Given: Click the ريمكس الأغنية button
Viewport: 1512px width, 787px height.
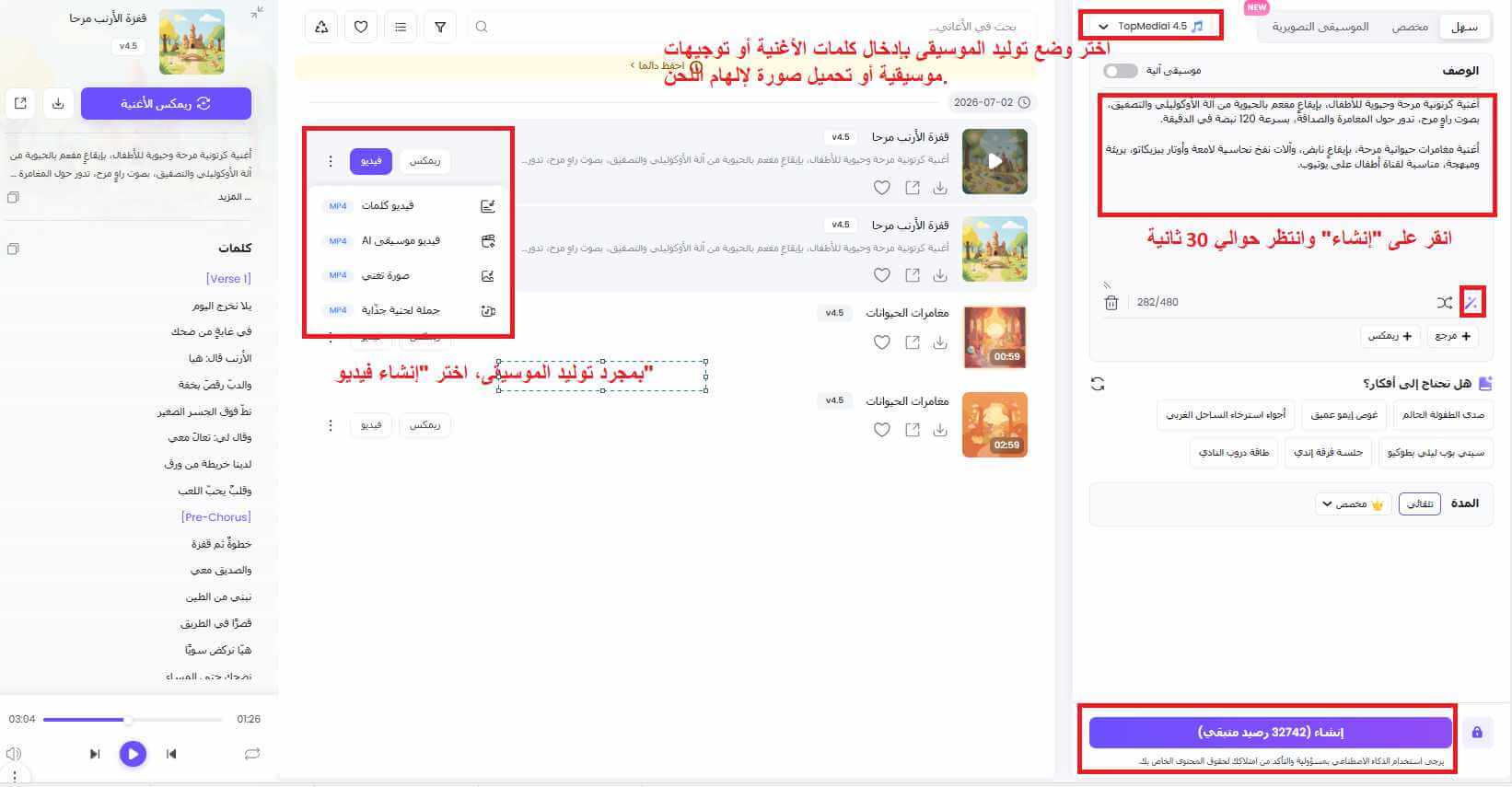Looking at the screenshot, I should click(x=166, y=104).
